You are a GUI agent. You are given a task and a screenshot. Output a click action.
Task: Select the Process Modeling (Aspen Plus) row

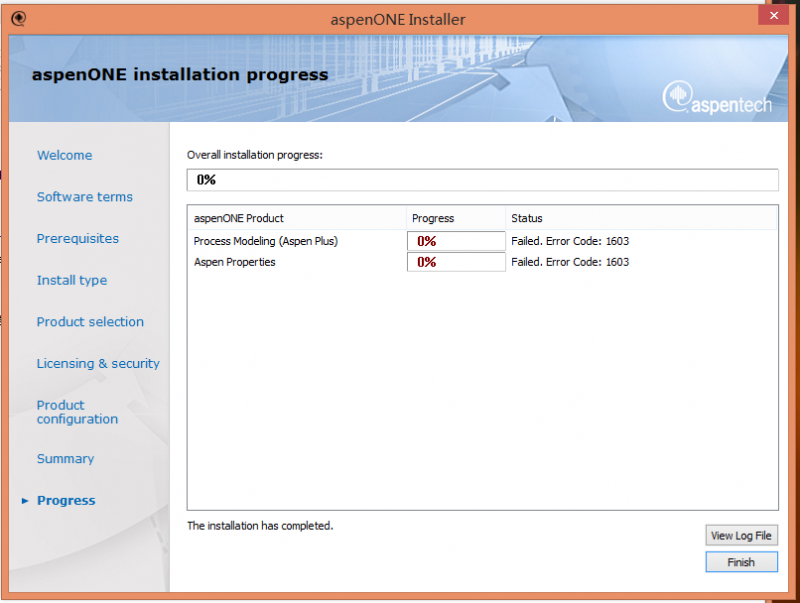482,241
